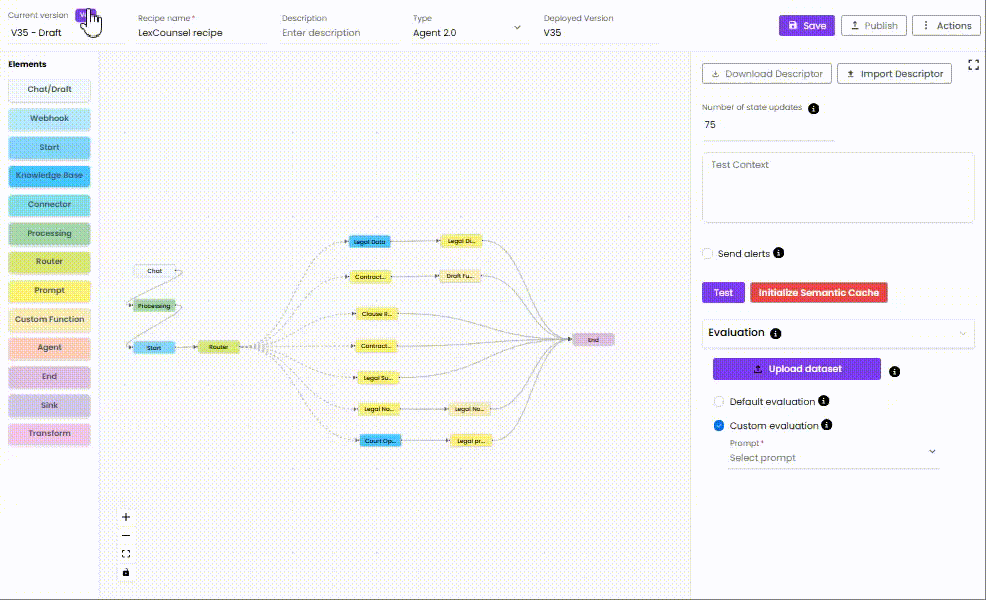Click info icon beside Evaluation heading
This screenshot has height=600, width=986.
[776, 333]
